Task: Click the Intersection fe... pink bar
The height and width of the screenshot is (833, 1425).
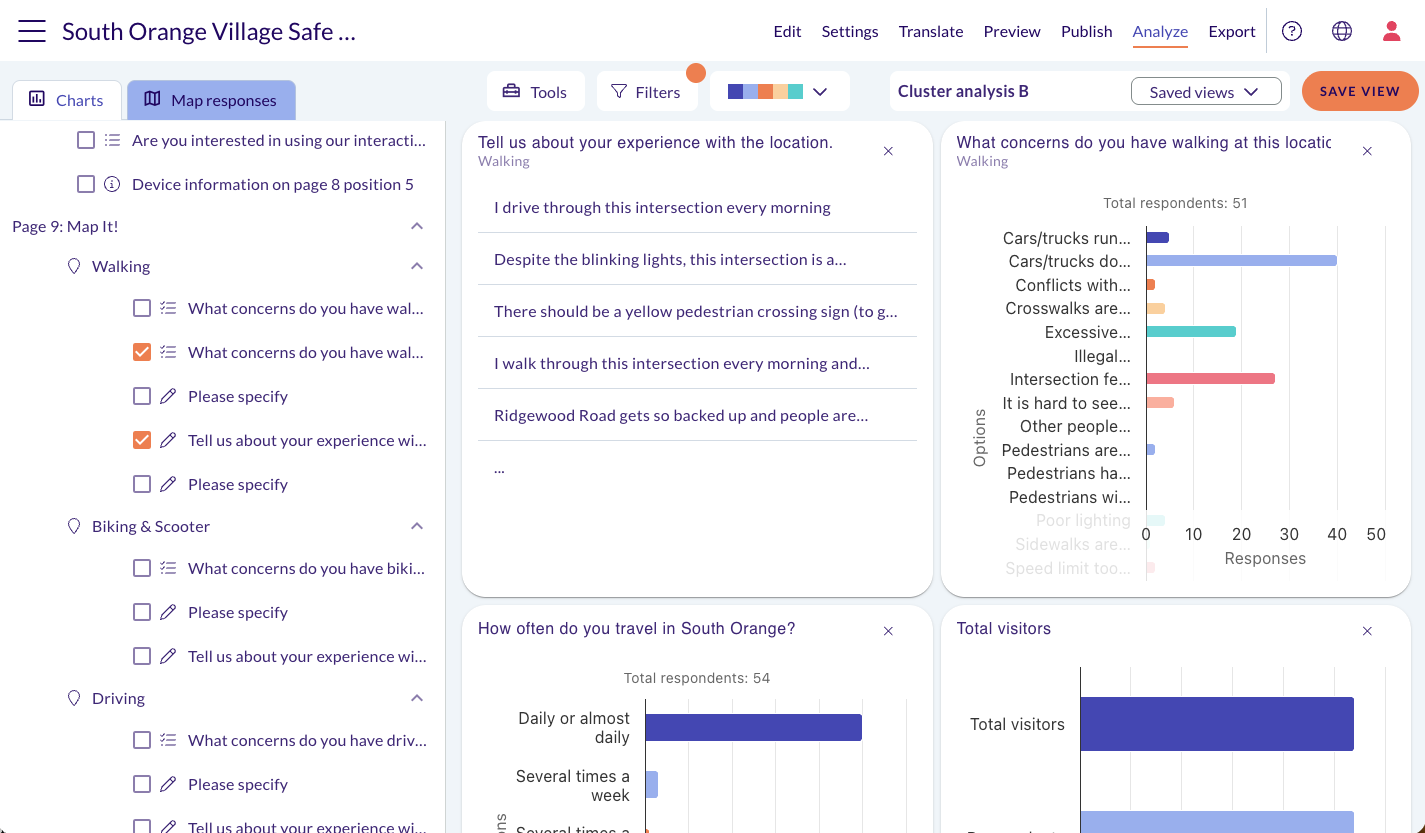Action: 1210,379
